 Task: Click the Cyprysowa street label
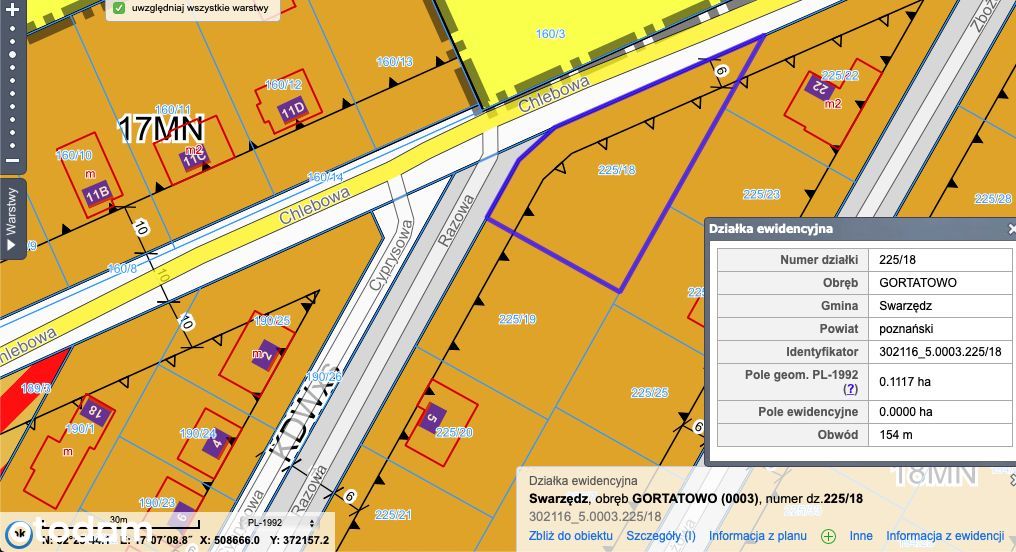coord(391,256)
